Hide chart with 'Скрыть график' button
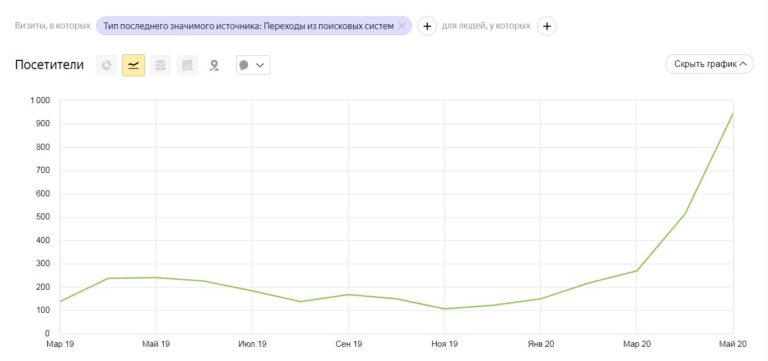This screenshot has width=768, height=361. [709, 64]
